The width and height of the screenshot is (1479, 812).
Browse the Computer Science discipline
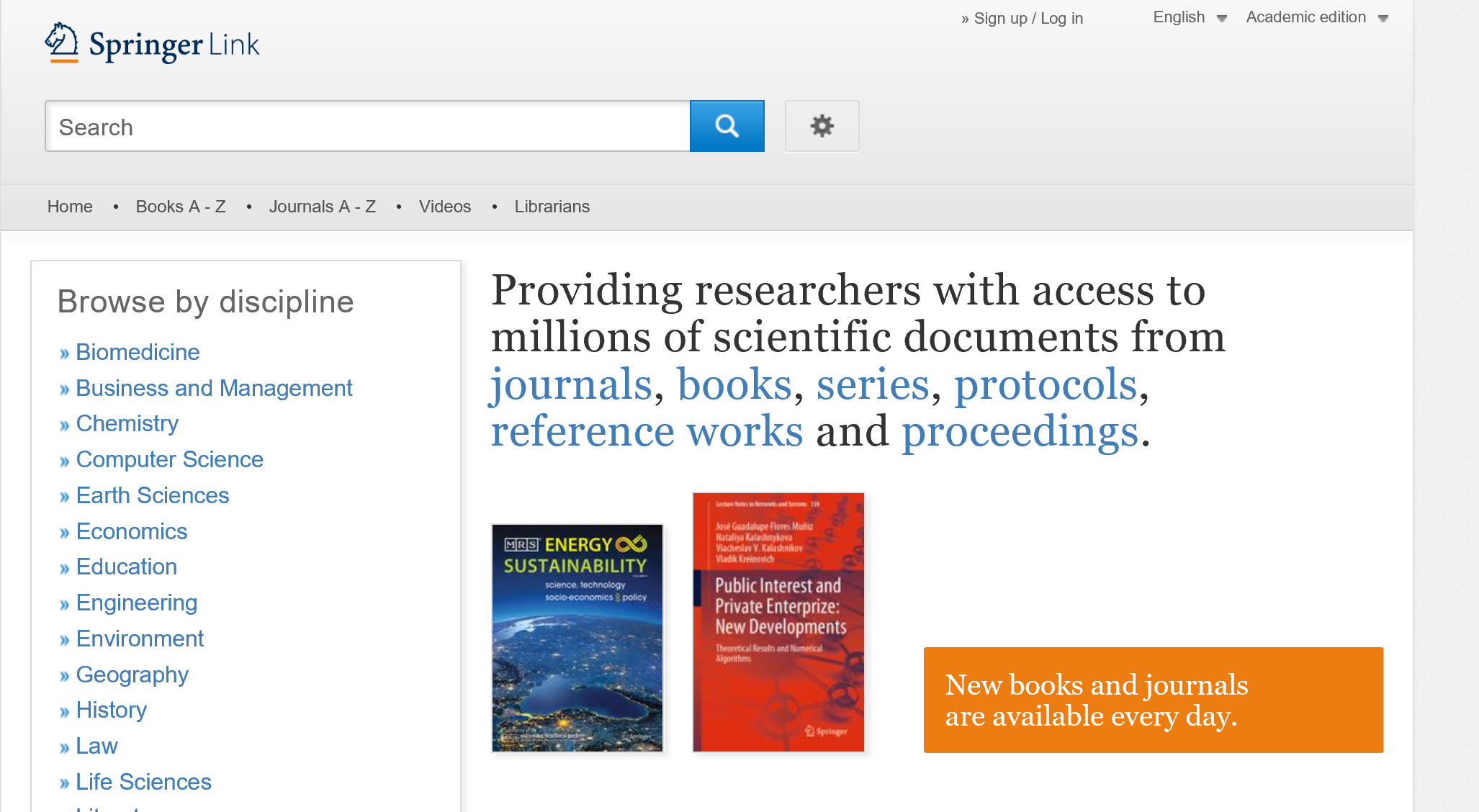pos(169,459)
